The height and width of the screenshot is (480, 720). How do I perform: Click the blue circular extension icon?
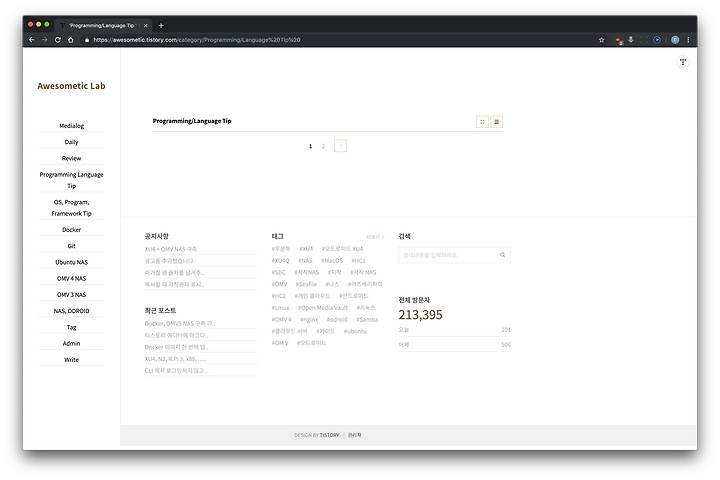[x=657, y=40]
